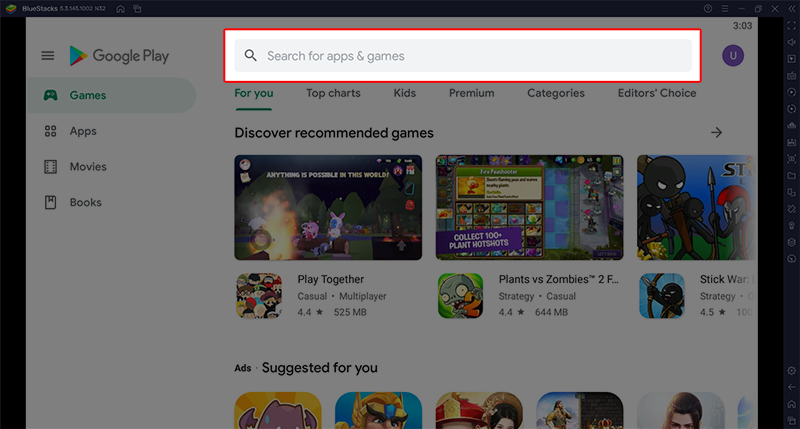The height and width of the screenshot is (429, 800).
Task: Open BlueStacks help question mark icon
Action: 708,9
